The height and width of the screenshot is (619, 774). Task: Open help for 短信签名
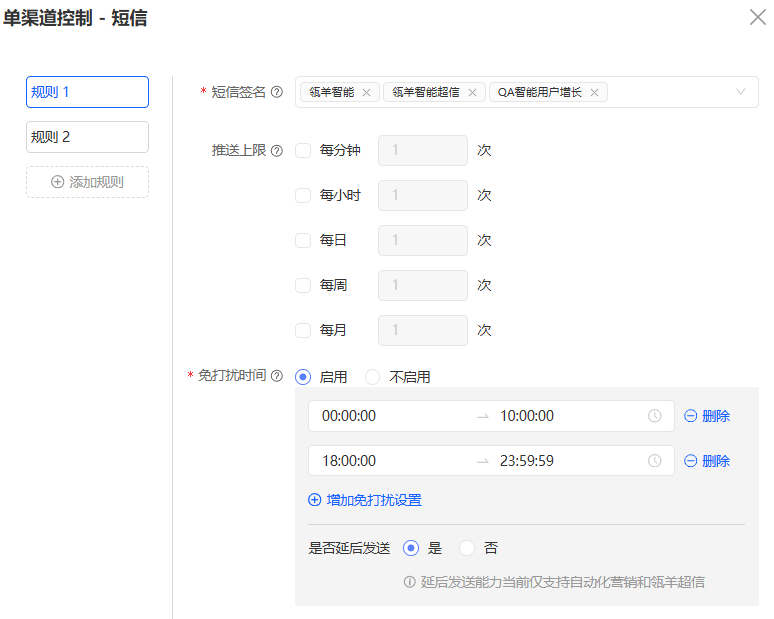pyautogui.click(x=277, y=92)
